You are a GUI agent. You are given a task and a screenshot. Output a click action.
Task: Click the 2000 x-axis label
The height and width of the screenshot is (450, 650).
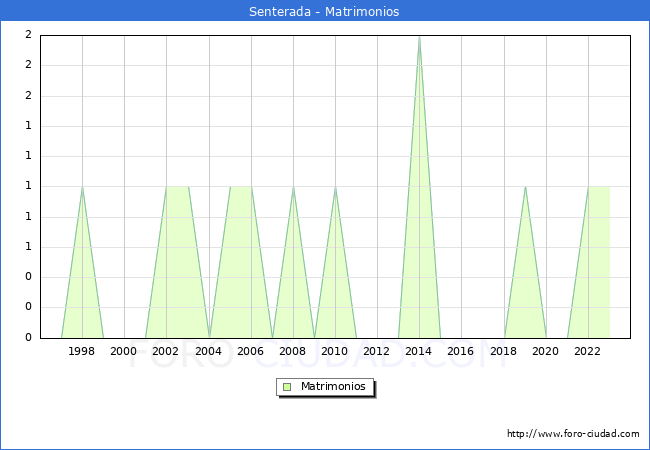click(124, 351)
